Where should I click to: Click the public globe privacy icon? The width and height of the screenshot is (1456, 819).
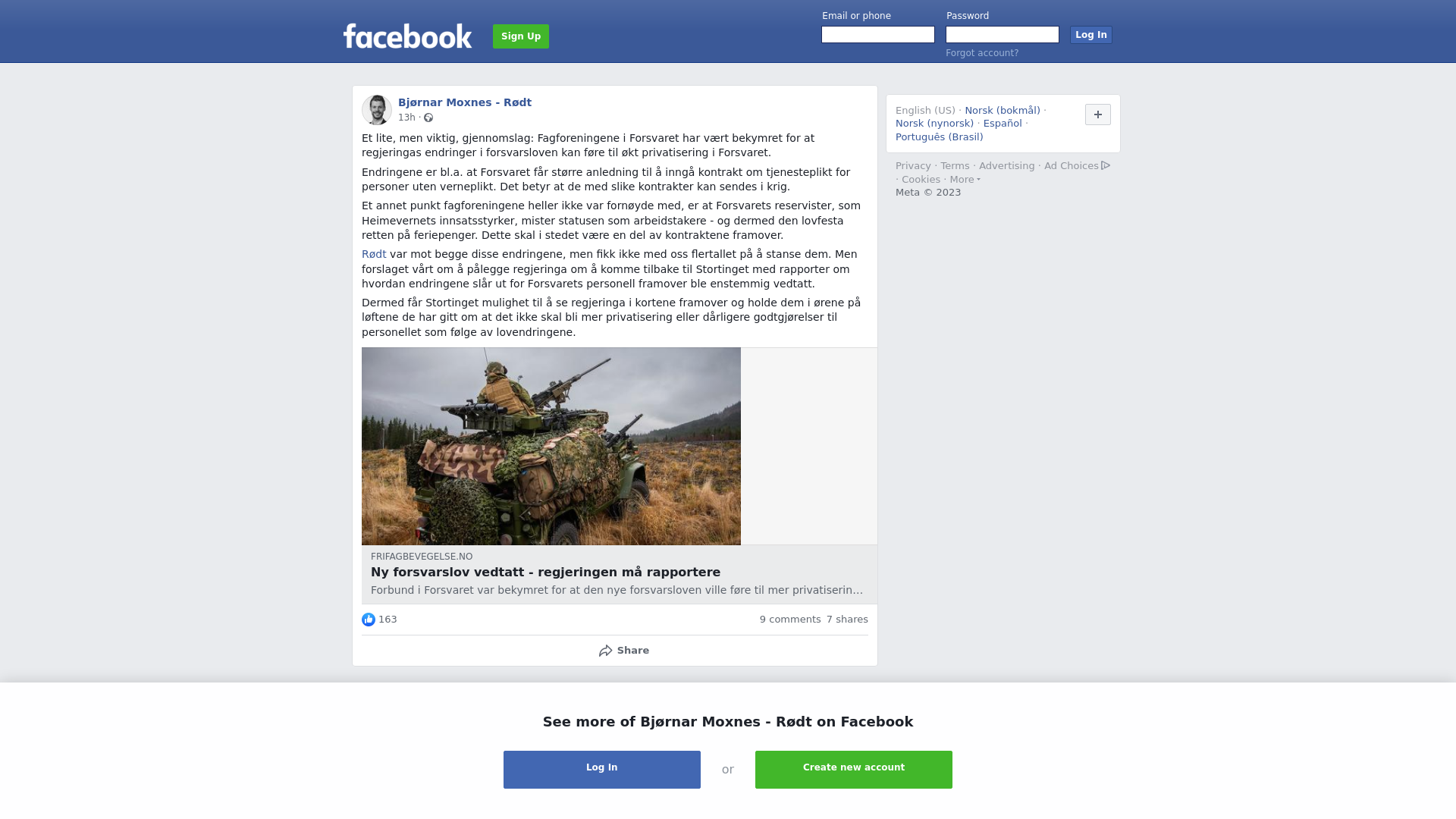(x=428, y=118)
